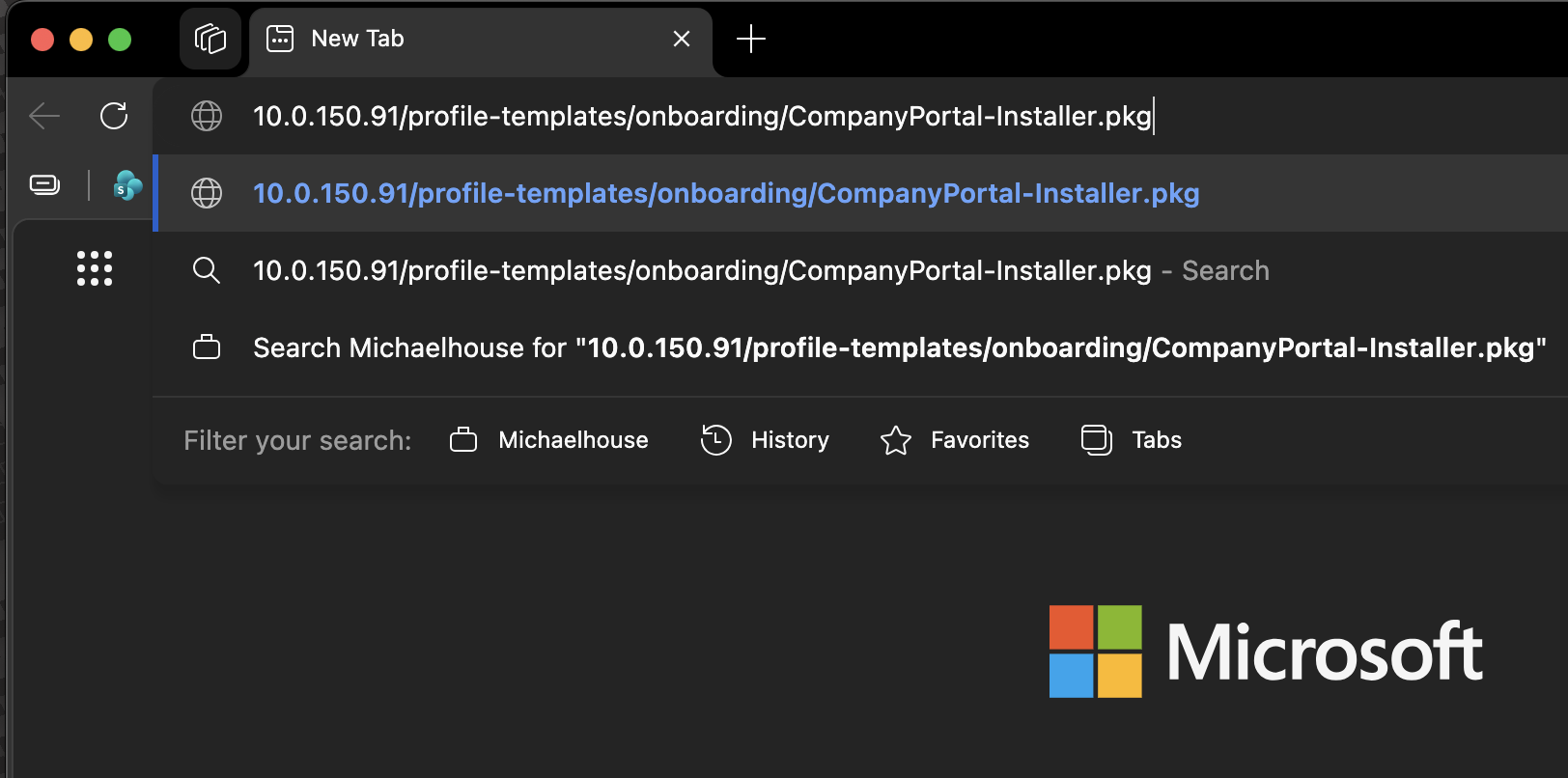
Task: Close the New Tab tab
Action: [682, 39]
